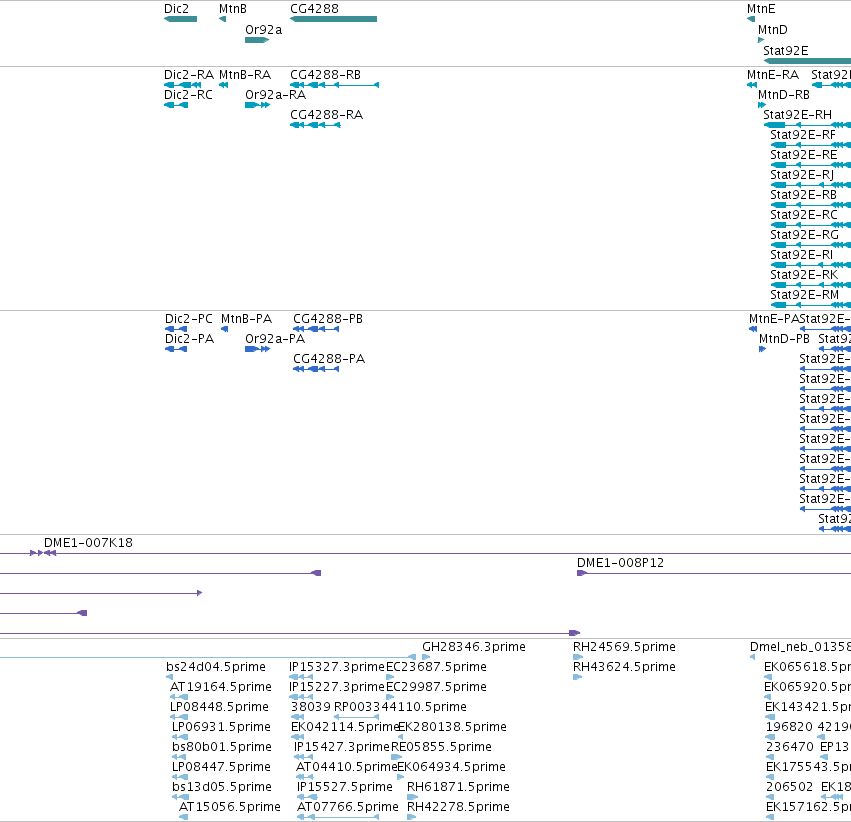Click the CG4288-RA transcript label
The height and width of the screenshot is (822, 851).
[x=327, y=114]
